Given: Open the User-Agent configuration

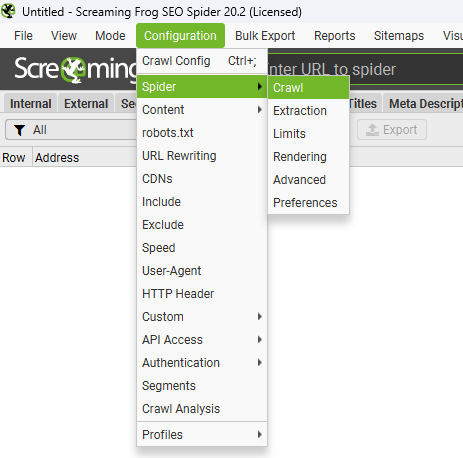Looking at the screenshot, I should [202, 271].
